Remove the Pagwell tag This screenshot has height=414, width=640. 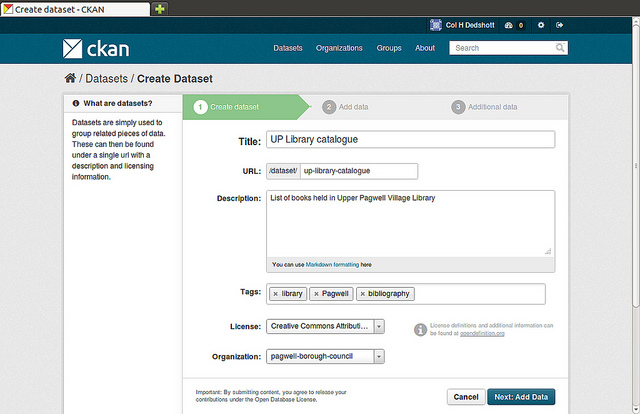click(316, 294)
